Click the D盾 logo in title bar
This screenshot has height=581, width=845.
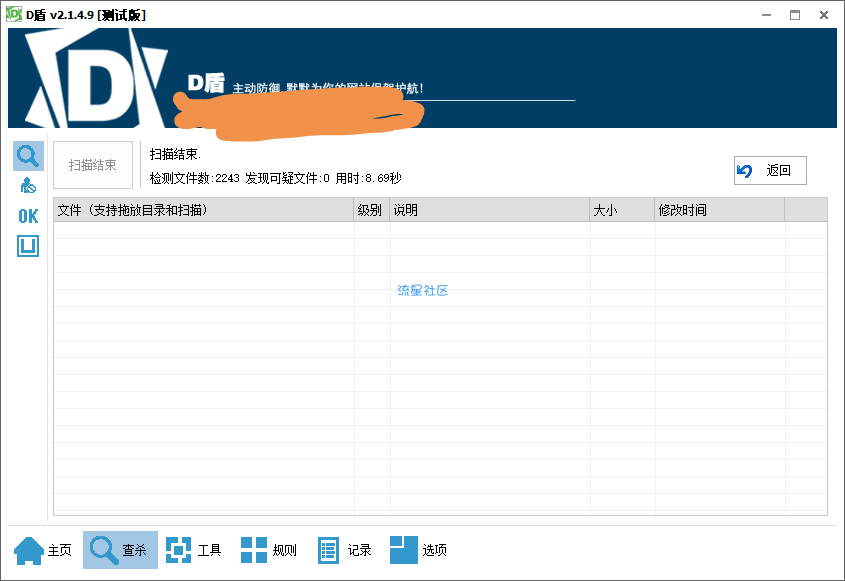[x=13, y=15]
